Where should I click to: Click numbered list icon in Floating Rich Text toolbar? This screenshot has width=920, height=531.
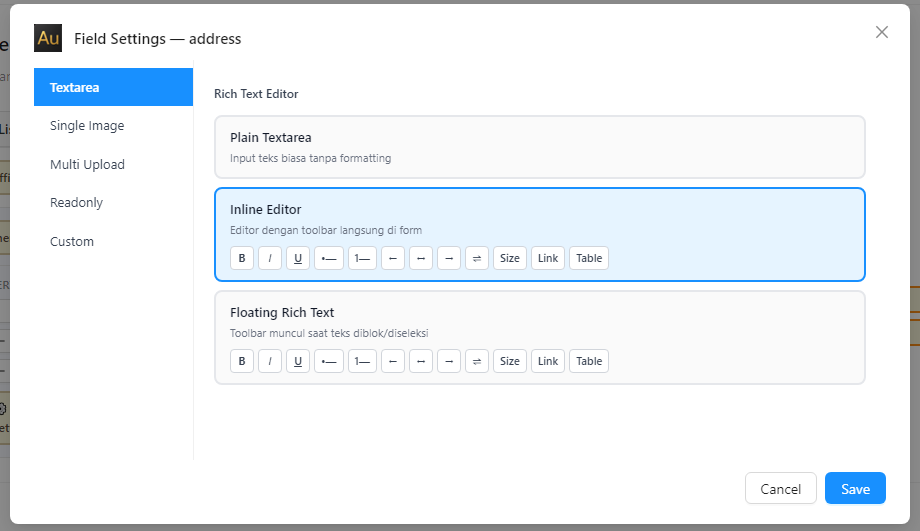tap(362, 361)
